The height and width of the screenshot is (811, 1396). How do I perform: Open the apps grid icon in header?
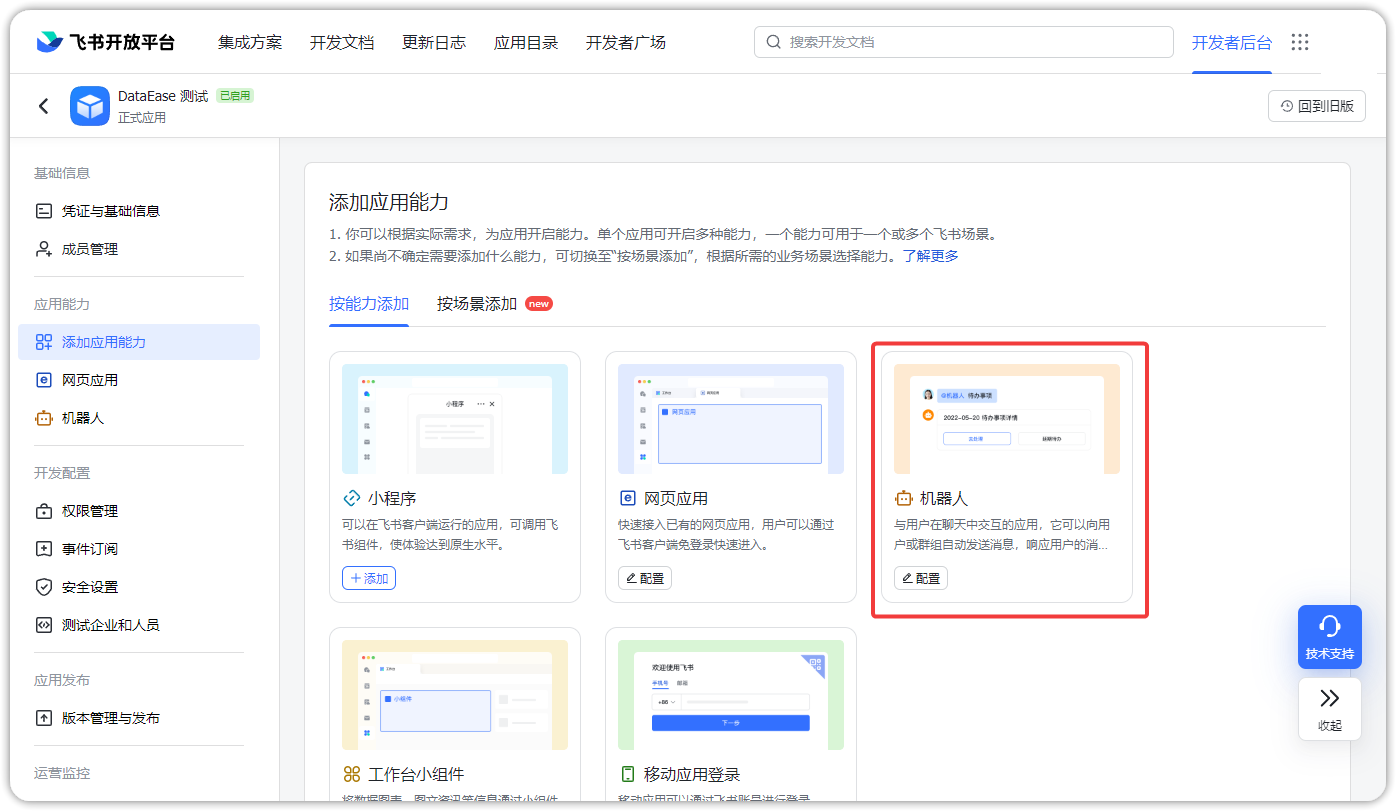pyautogui.click(x=1300, y=42)
